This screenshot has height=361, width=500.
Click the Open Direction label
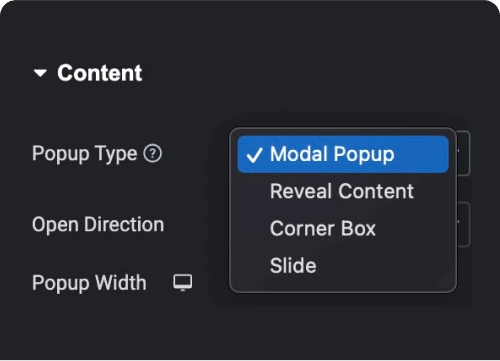[x=98, y=224]
